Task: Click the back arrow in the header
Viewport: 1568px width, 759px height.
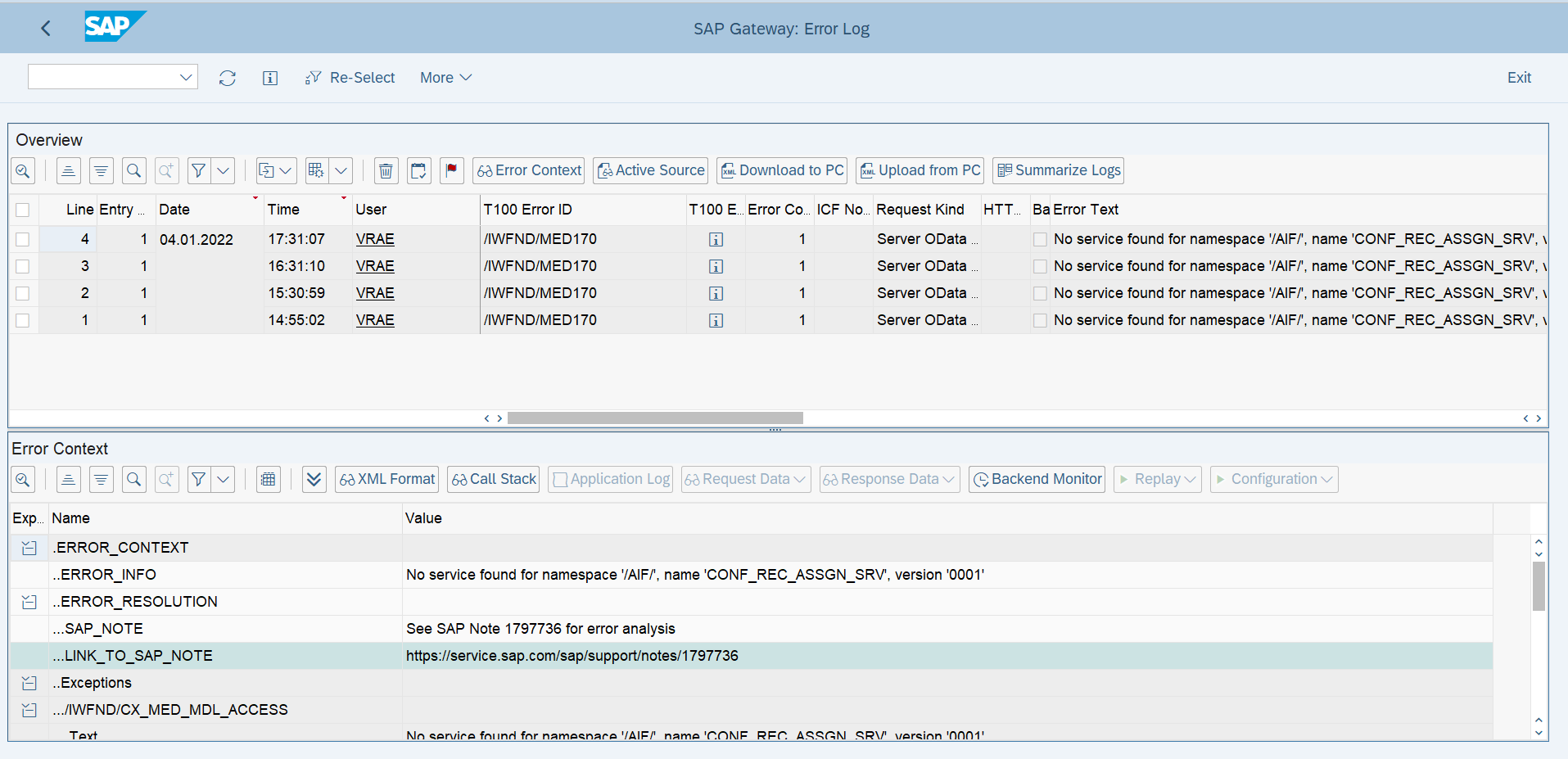Action: [46, 28]
